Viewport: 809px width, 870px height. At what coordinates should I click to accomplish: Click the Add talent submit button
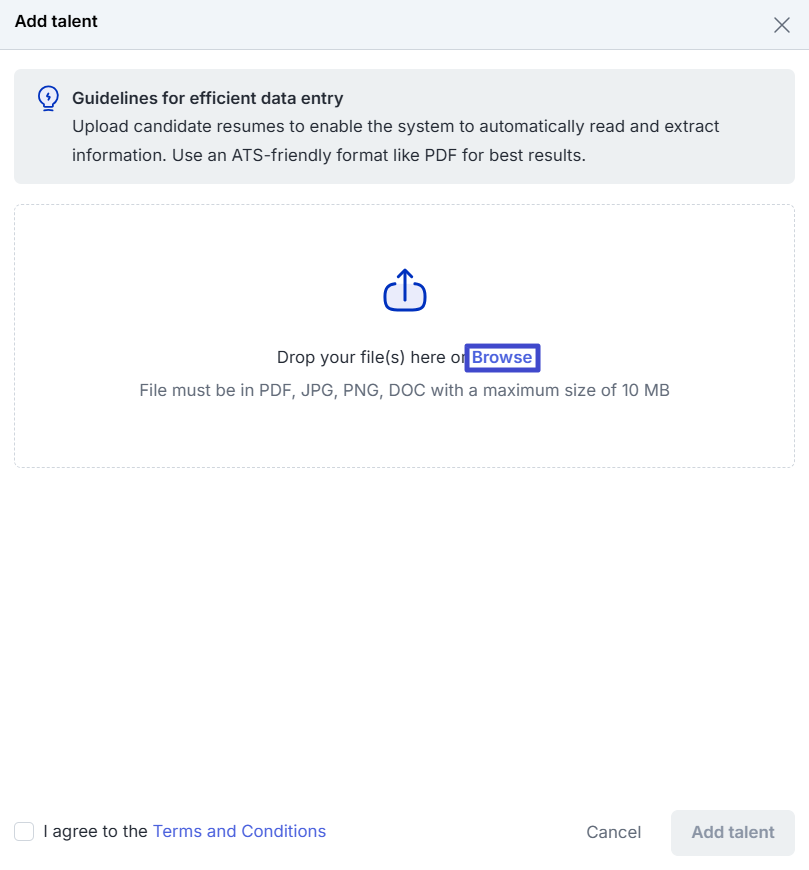tap(732, 832)
